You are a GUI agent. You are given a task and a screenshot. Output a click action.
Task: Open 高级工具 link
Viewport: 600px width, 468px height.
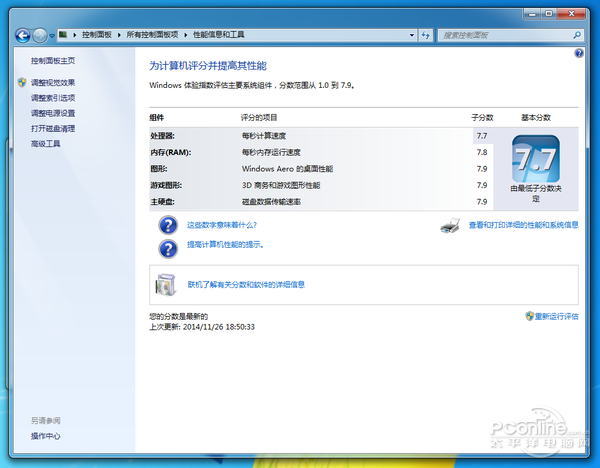pos(46,144)
